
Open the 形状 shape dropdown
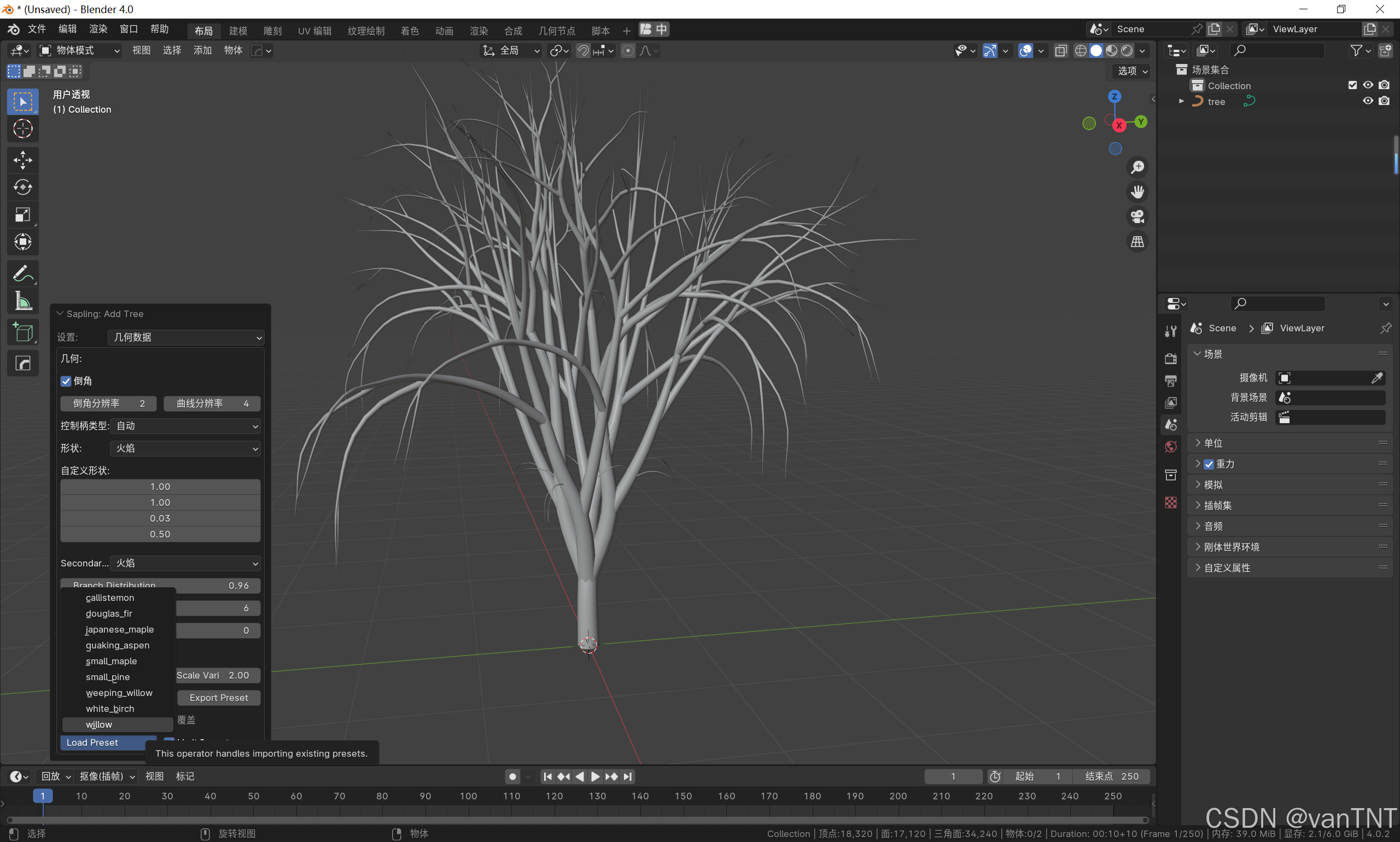(x=185, y=448)
